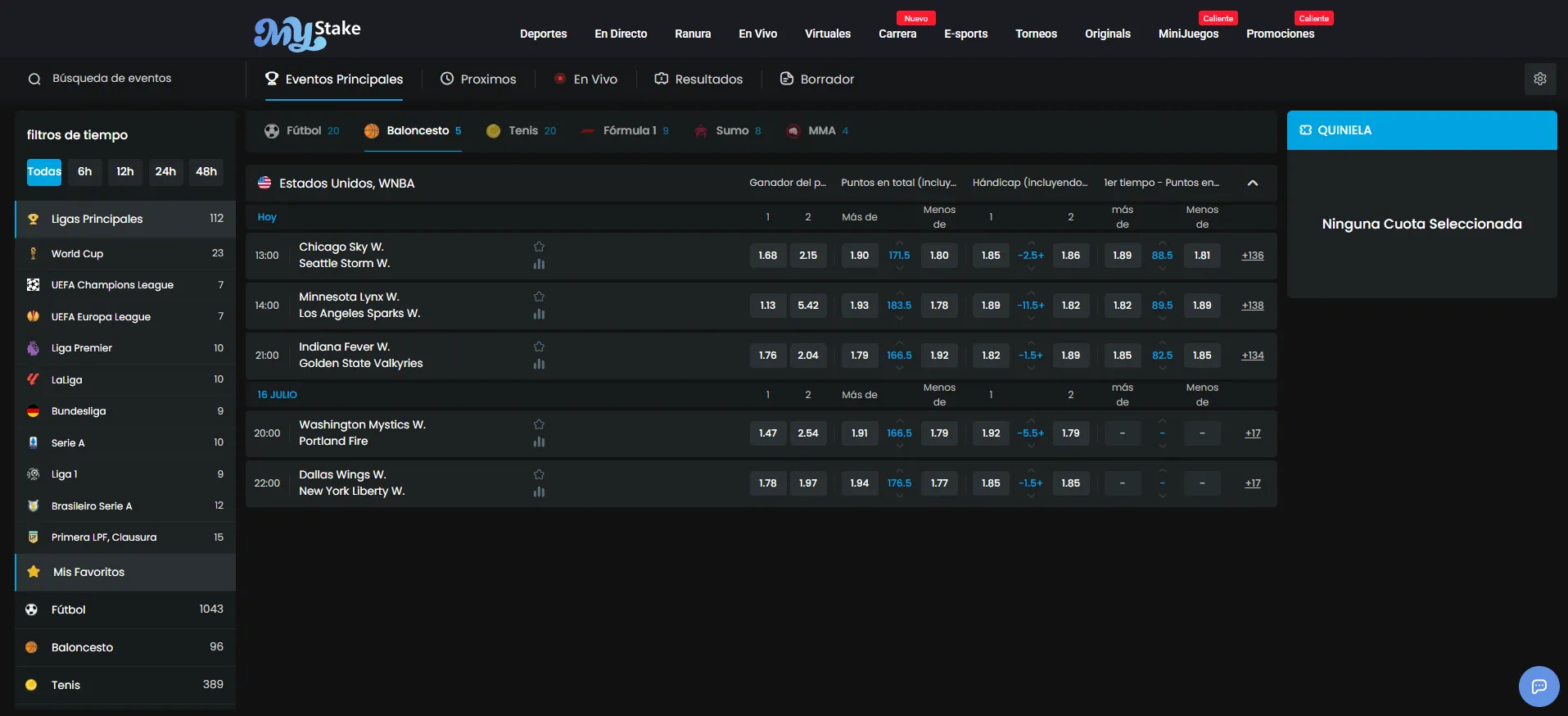Image resolution: width=1568 pixels, height=716 pixels.
Task: Select the 12h time filter
Action: 125,171
